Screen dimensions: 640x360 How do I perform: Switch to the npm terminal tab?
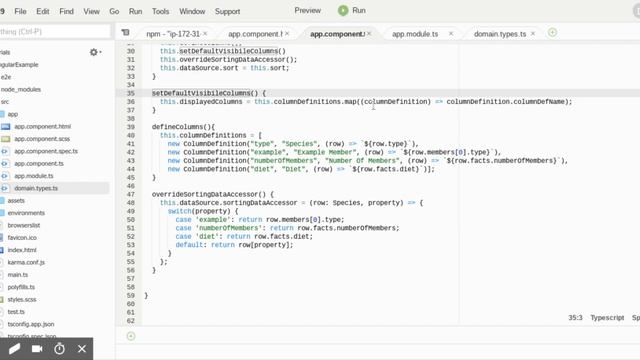(x=173, y=34)
